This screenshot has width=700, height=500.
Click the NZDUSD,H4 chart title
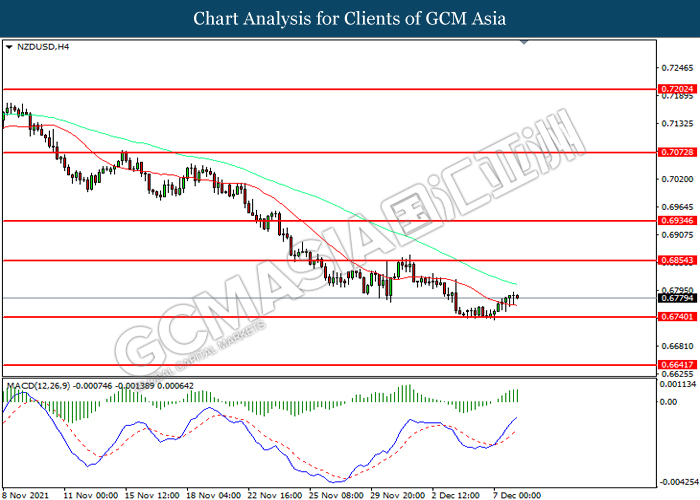[43, 47]
